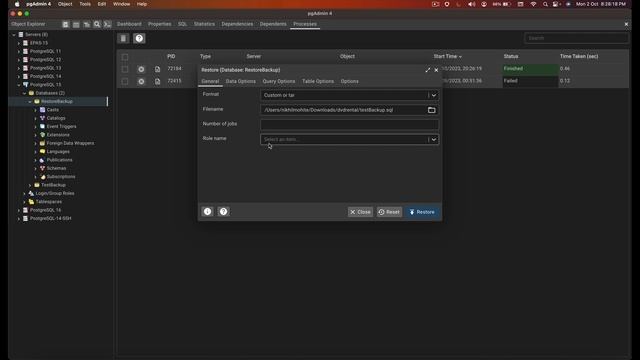The image size is (640, 360).
Task: Switch to Table Options tab
Action: [318, 81]
